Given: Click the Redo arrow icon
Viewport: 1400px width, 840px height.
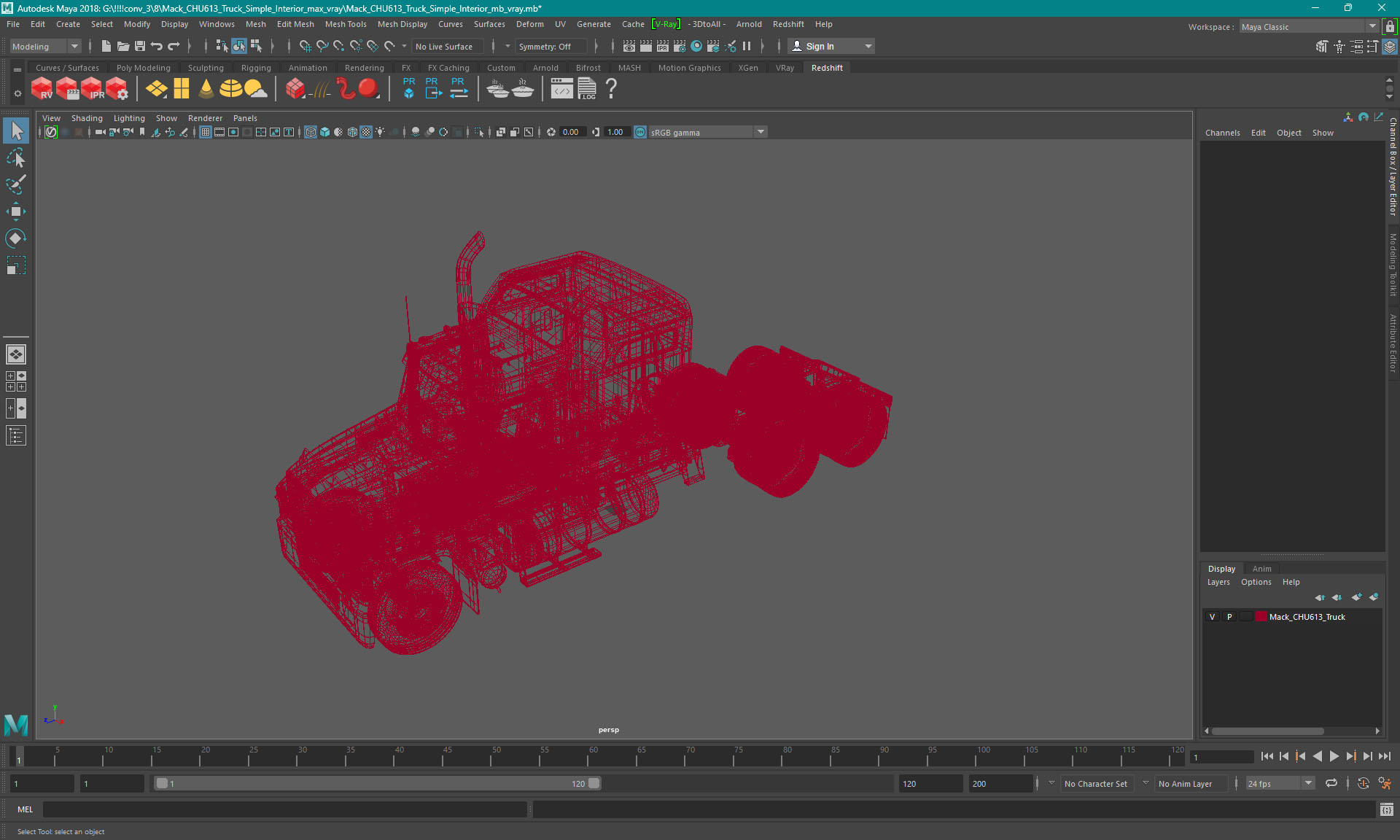Looking at the screenshot, I should click(174, 46).
